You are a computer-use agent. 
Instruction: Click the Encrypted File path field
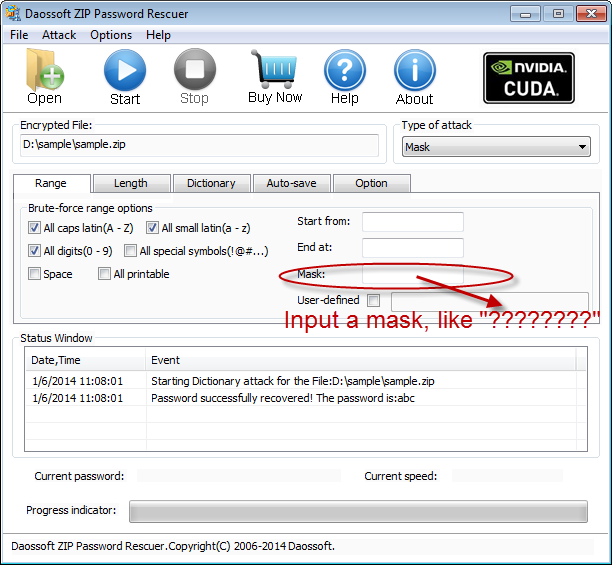tap(199, 145)
